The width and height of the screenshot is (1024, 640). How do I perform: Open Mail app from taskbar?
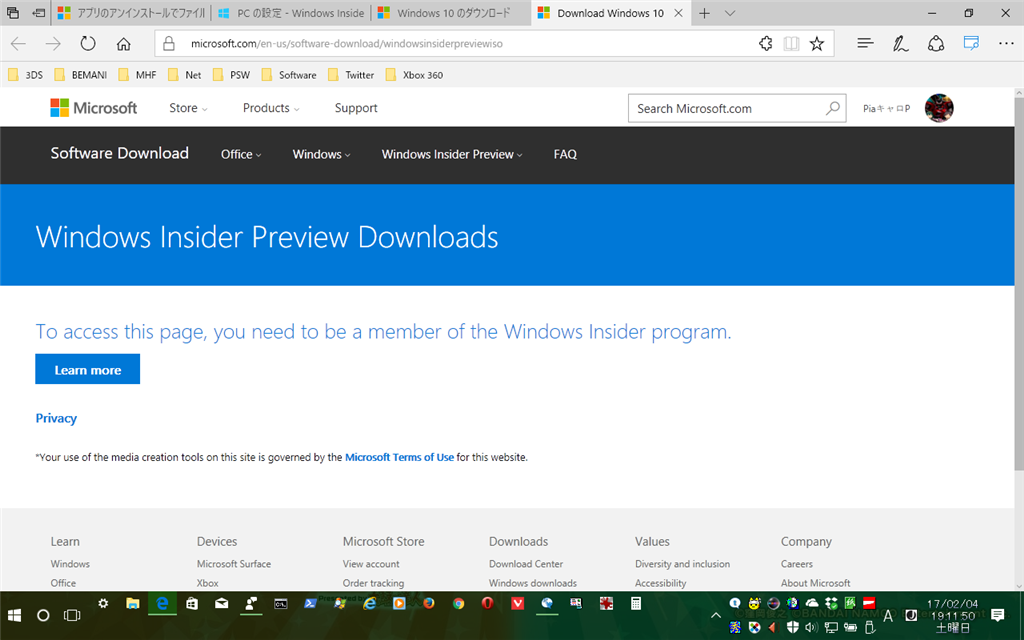point(221,603)
